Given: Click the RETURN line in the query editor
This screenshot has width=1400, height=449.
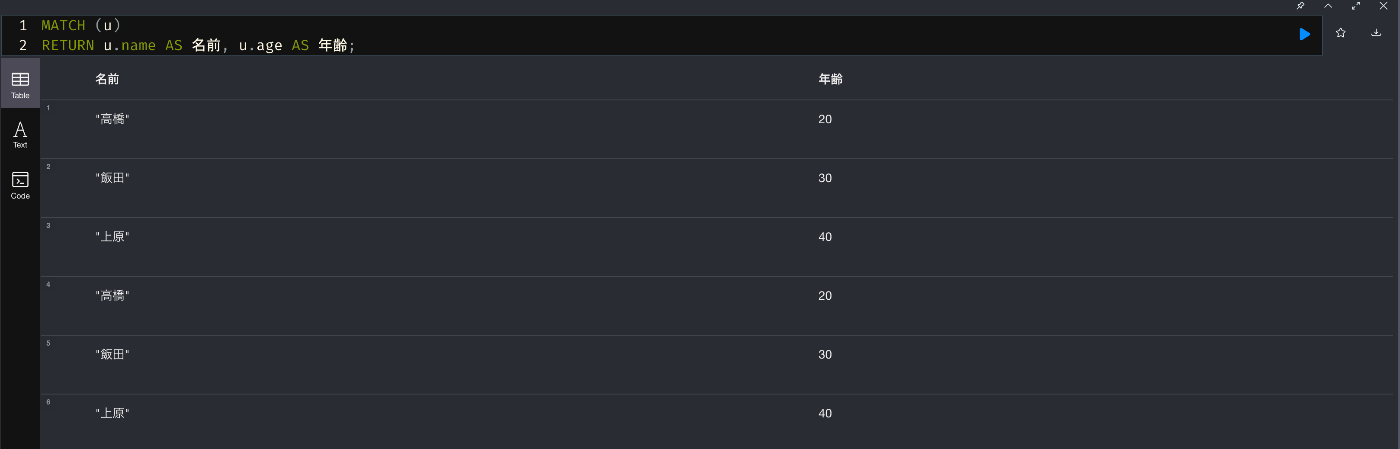Looking at the screenshot, I should [x=198, y=45].
